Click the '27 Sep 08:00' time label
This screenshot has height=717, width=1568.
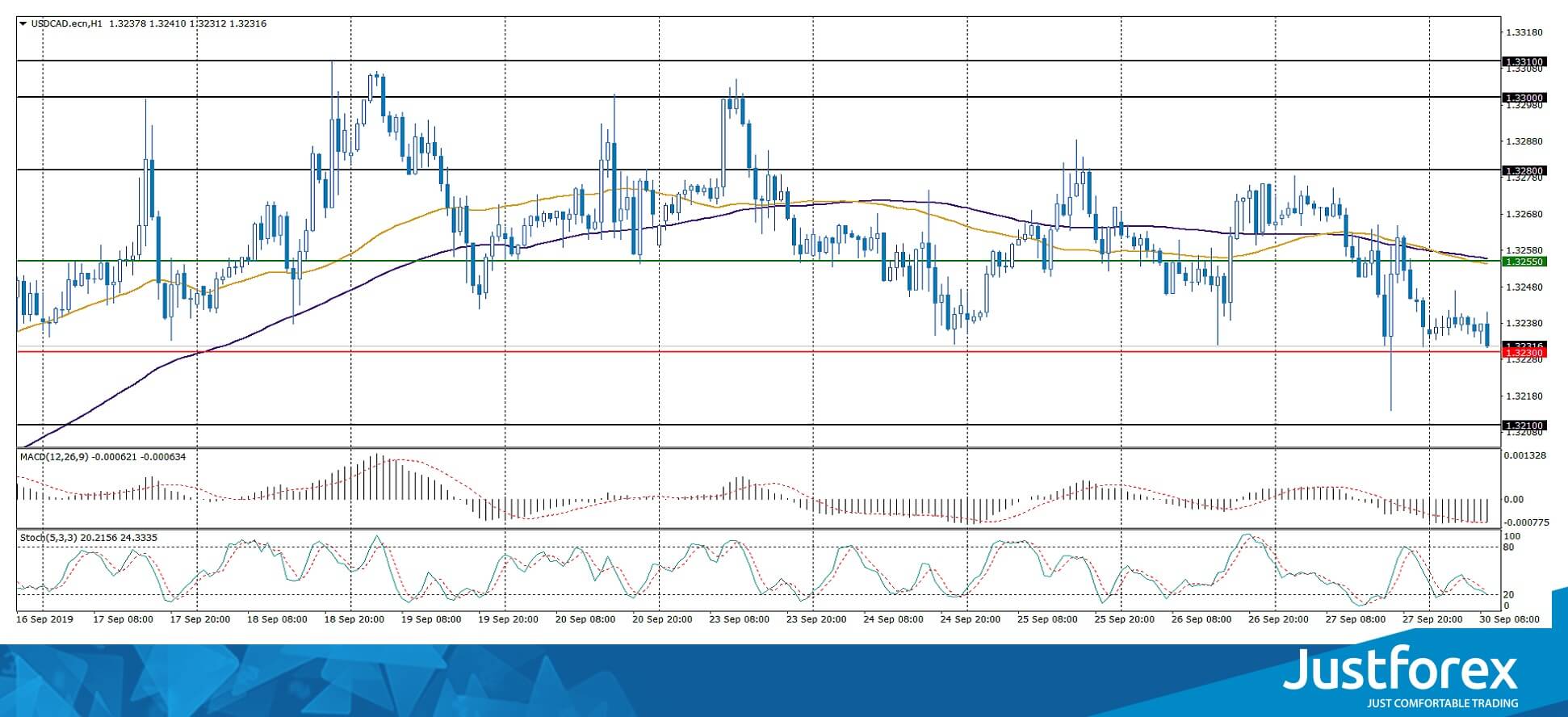[x=1356, y=619]
